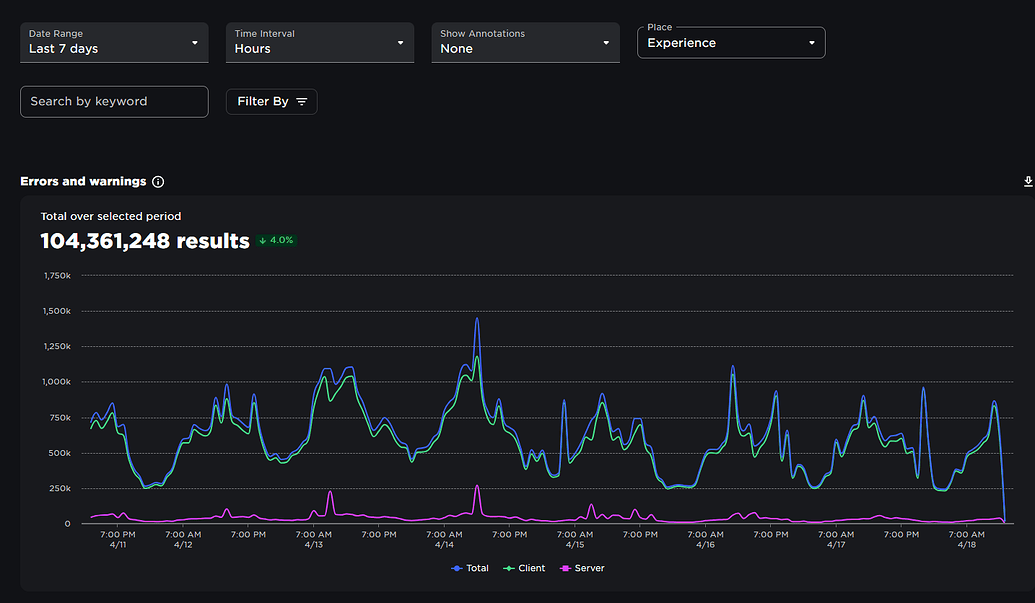Click the 4/18 date label on x-axis
1035x603 pixels.
[x=967, y=545]
